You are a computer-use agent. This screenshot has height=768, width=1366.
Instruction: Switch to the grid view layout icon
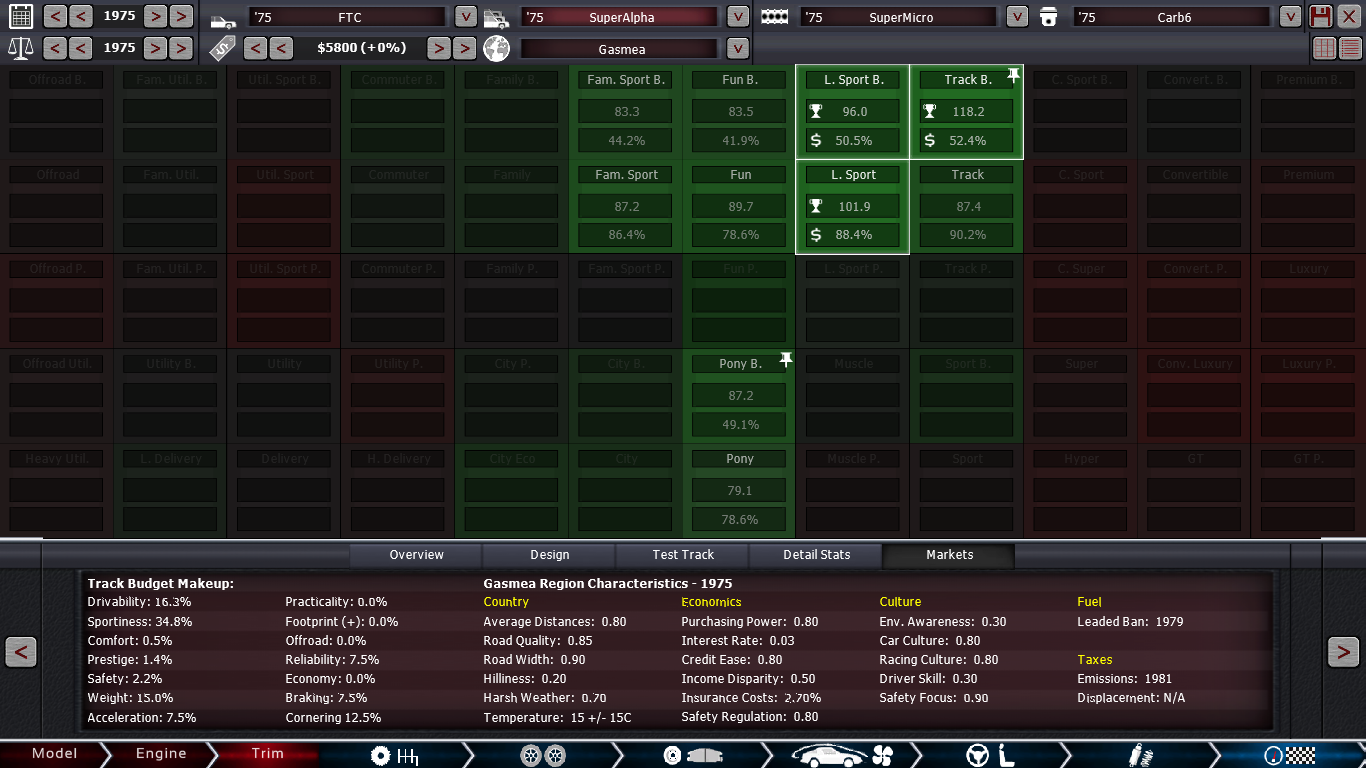tap(1324, 48)
